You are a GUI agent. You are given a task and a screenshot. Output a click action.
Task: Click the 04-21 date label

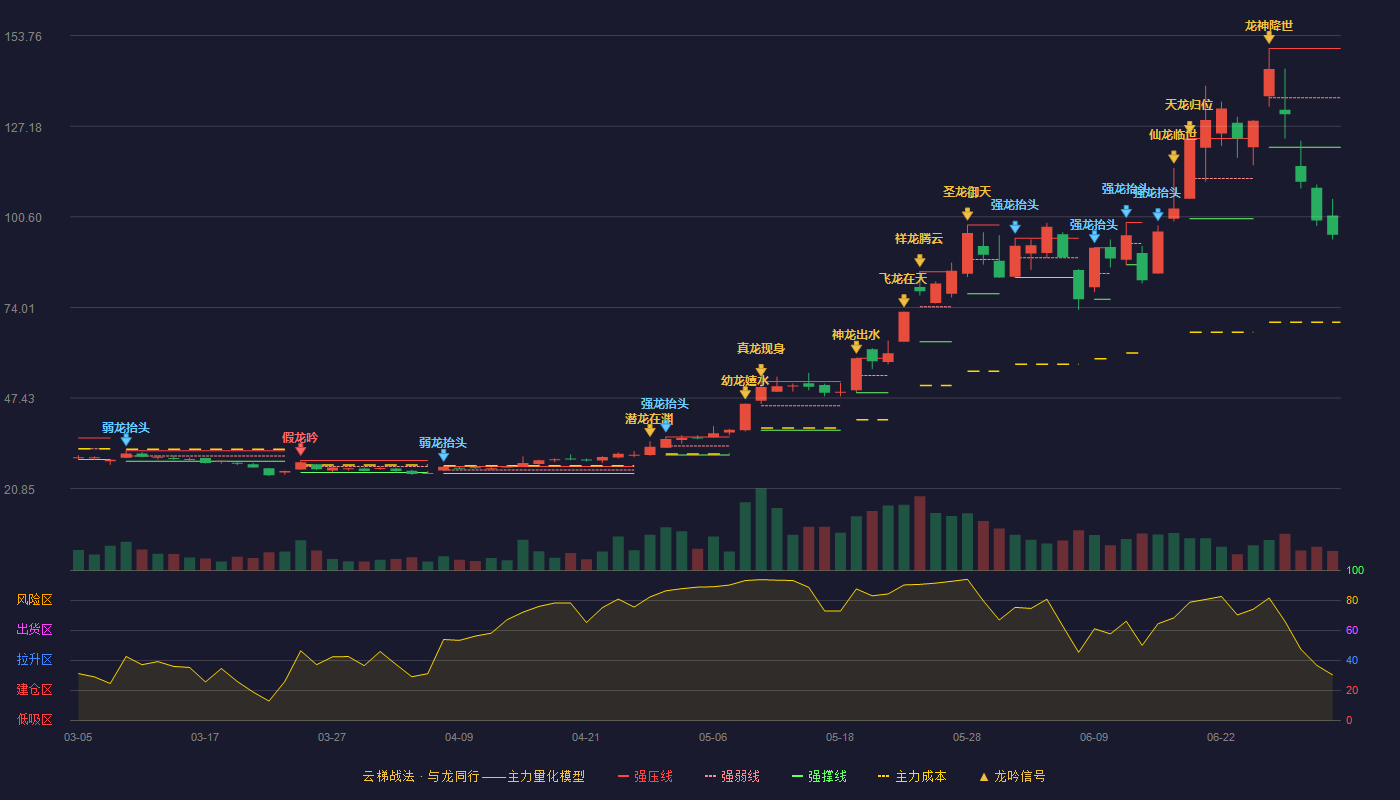(x=586, y=737)
